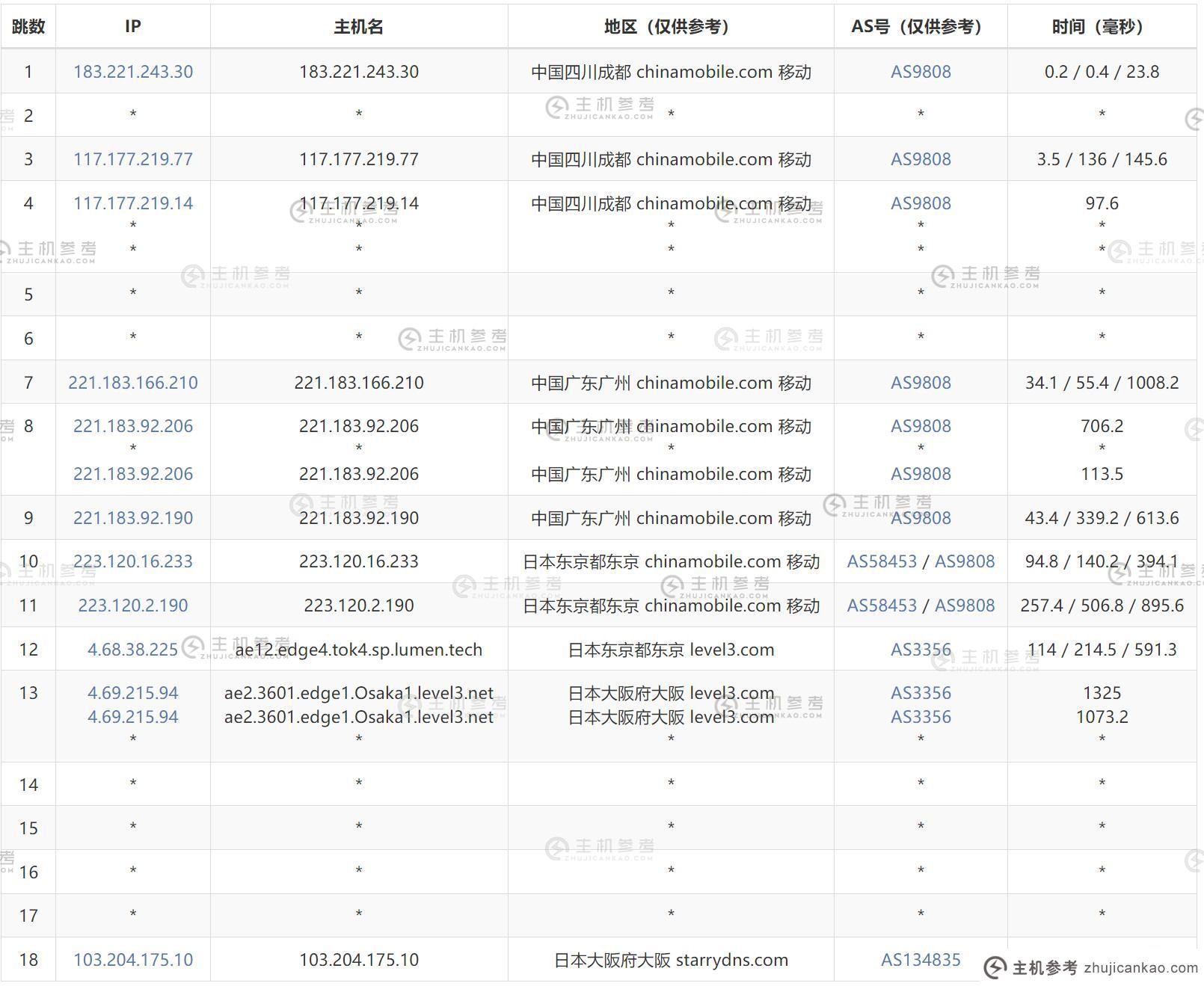Click the AS号（仅供参考）column header

pos(921,27)
